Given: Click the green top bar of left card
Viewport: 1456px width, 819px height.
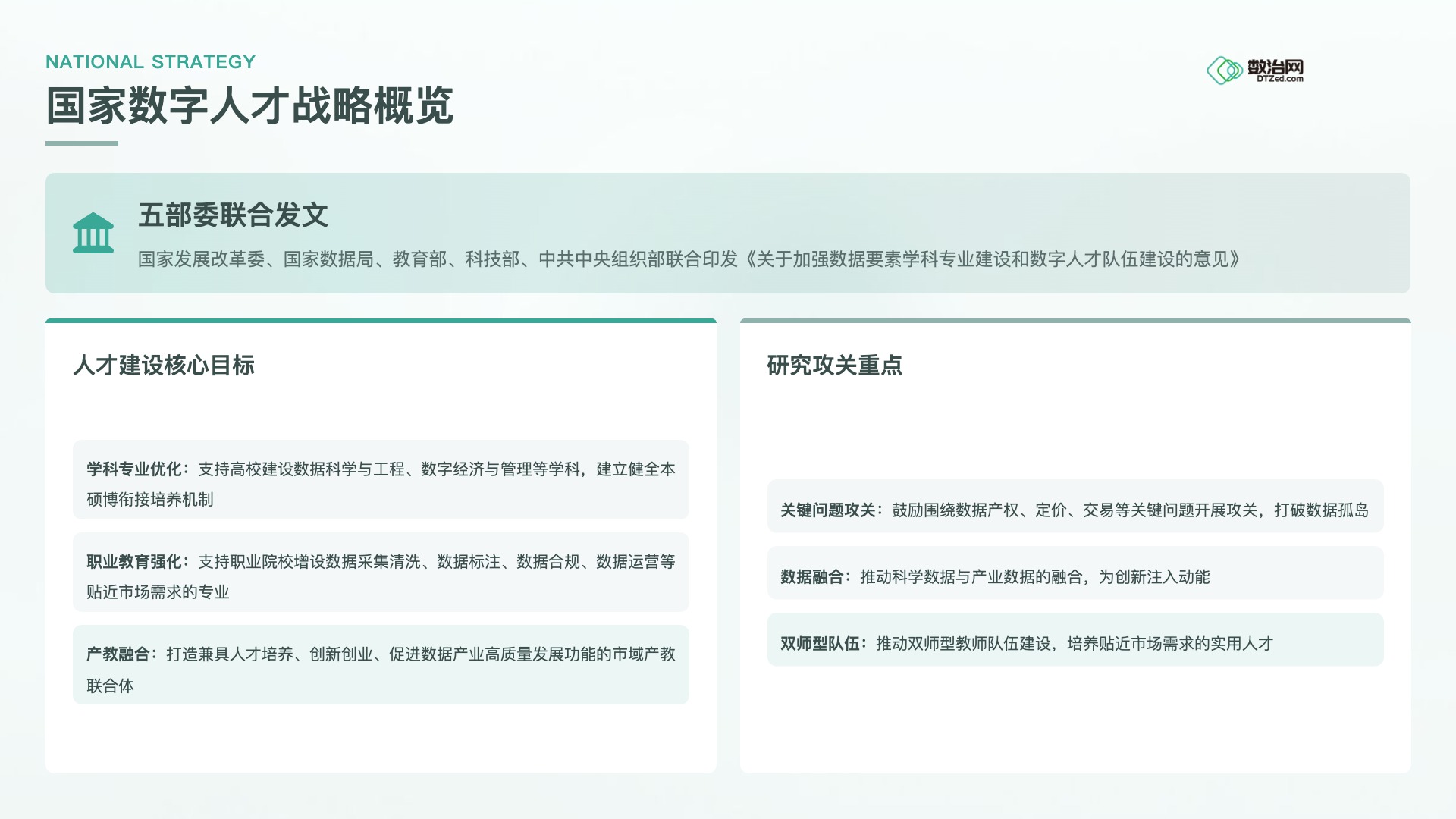Looking at the screenshot, I should 381,321.
